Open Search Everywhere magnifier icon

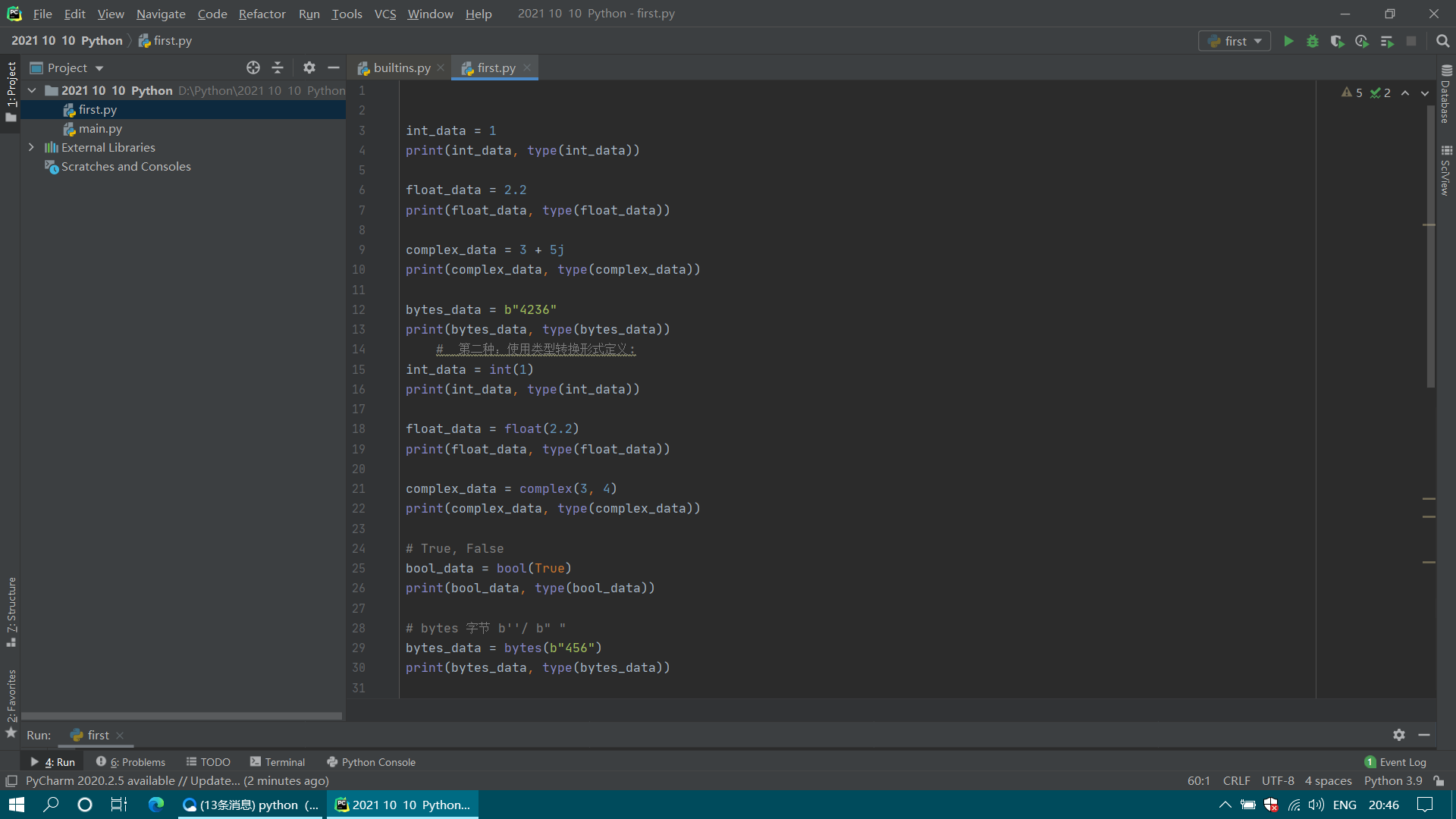pos(1442,41)
